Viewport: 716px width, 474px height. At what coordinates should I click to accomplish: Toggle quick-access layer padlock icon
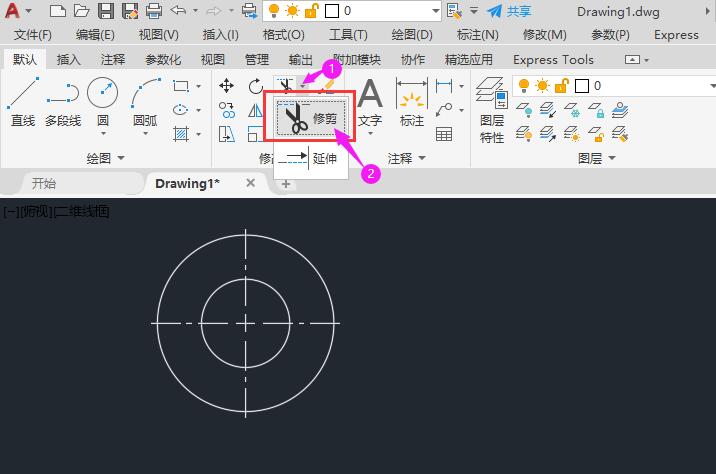coord(311,11)
